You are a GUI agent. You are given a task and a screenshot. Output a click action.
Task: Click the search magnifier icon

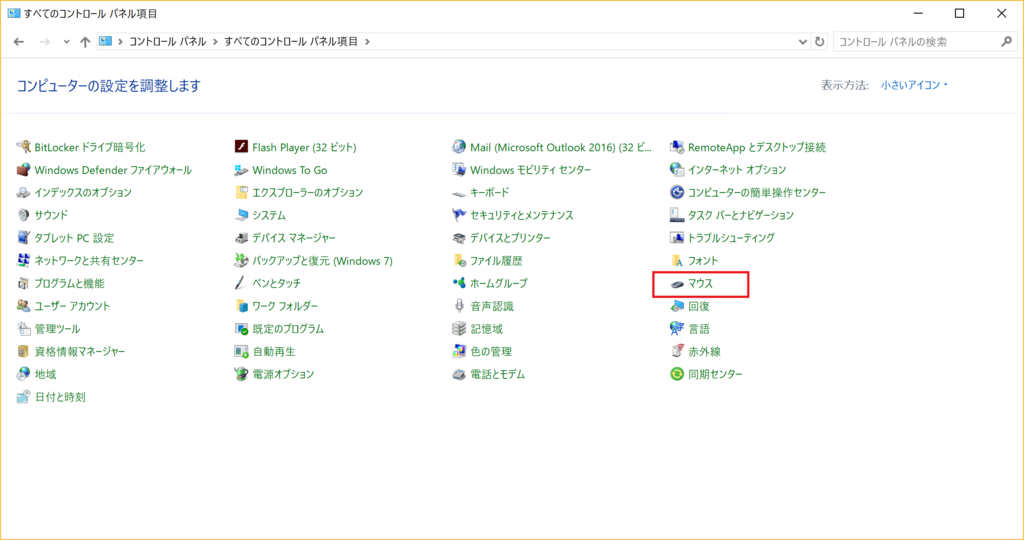click(1006, 42)
